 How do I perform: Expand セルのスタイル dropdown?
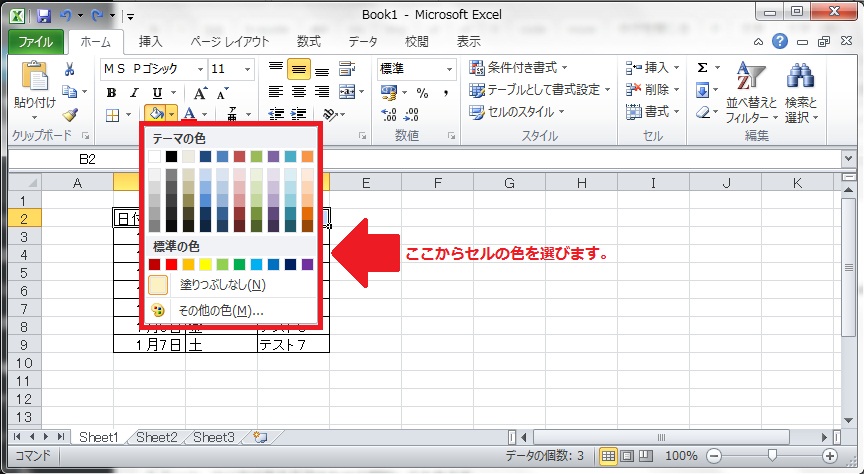coord(561,112)
